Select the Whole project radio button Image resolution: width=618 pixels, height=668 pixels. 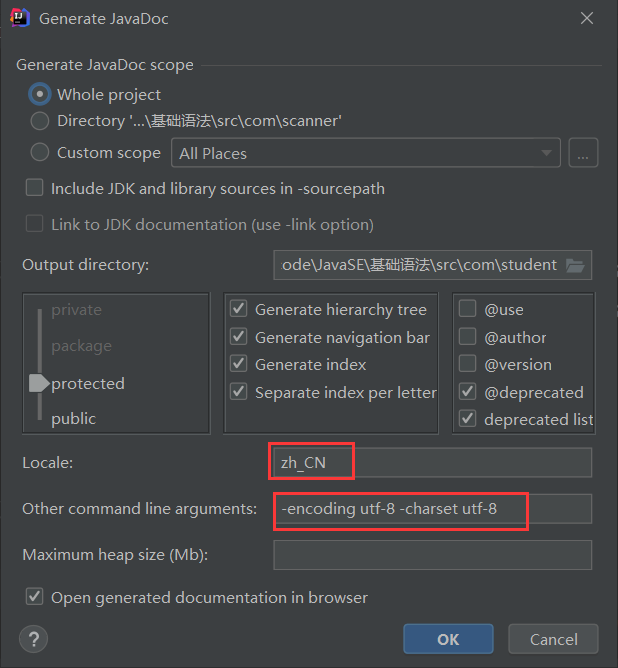click(x=40, y=94)
